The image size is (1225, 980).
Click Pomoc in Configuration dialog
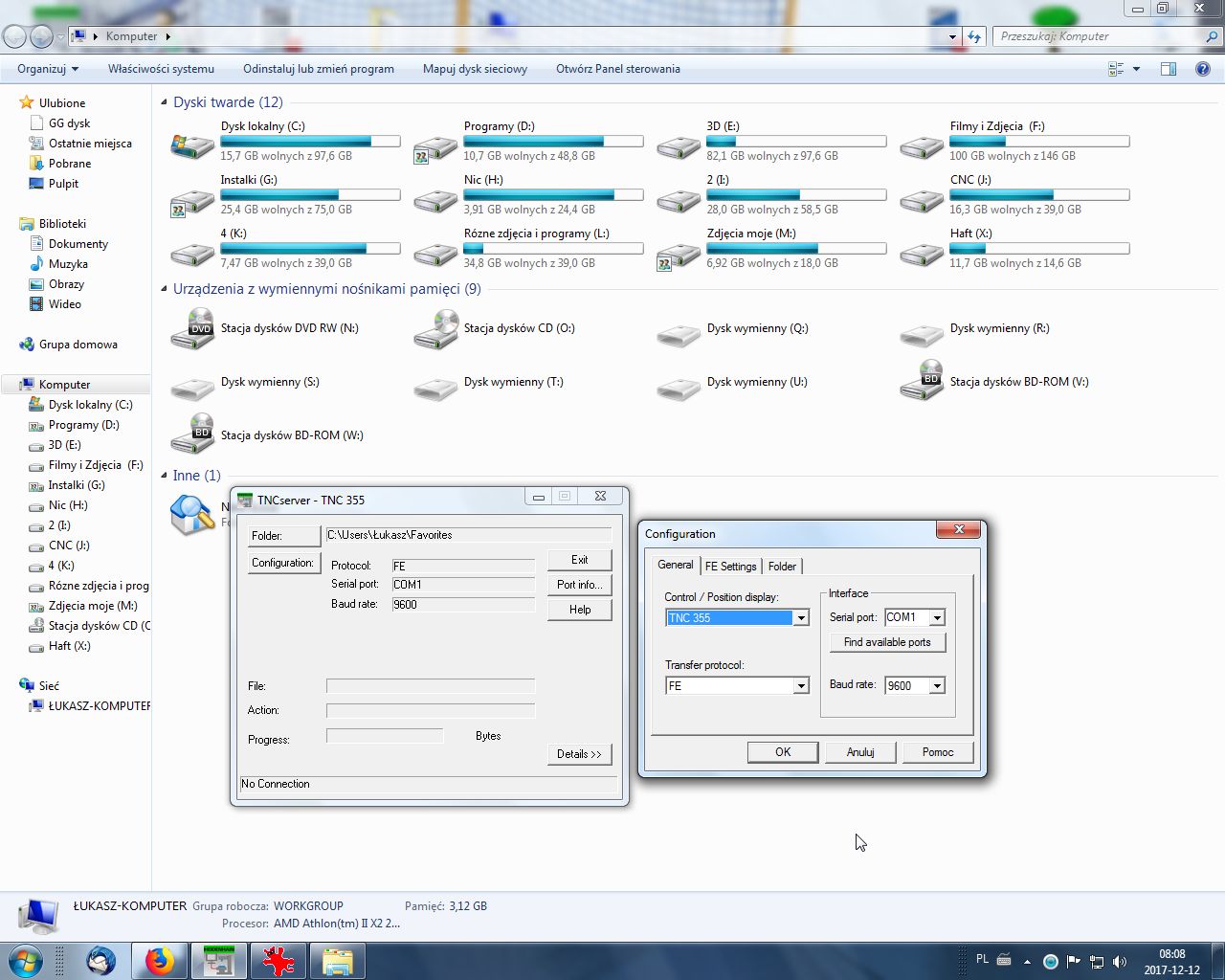(938, 752)
